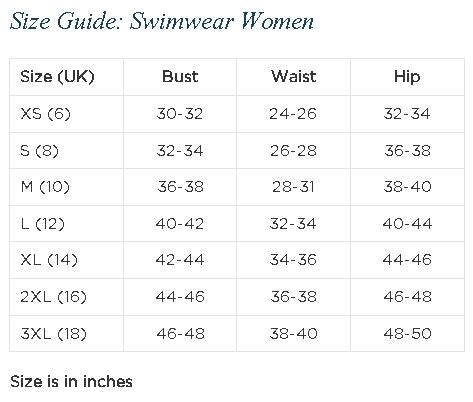
Task: Click the Hip column header
Action: click(x=407, y=77)
